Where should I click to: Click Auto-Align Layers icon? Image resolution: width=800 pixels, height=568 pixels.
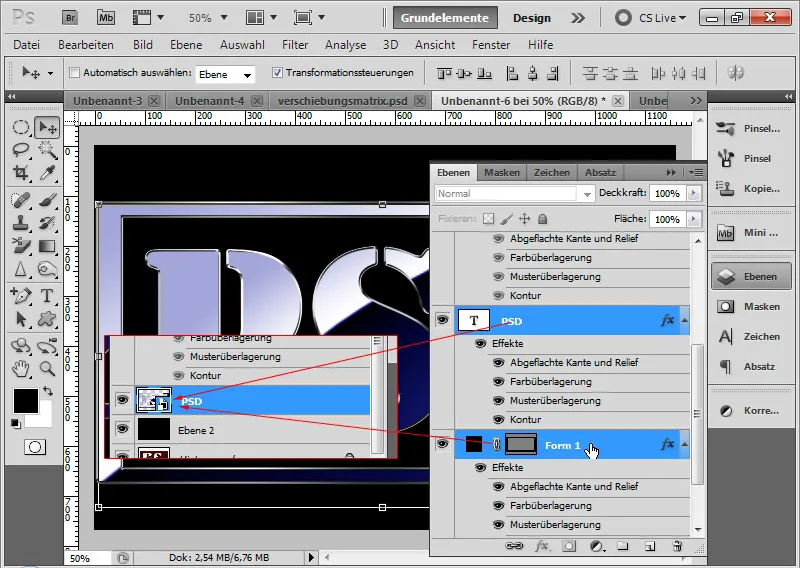pyautogui.click(x=735, y=72)
